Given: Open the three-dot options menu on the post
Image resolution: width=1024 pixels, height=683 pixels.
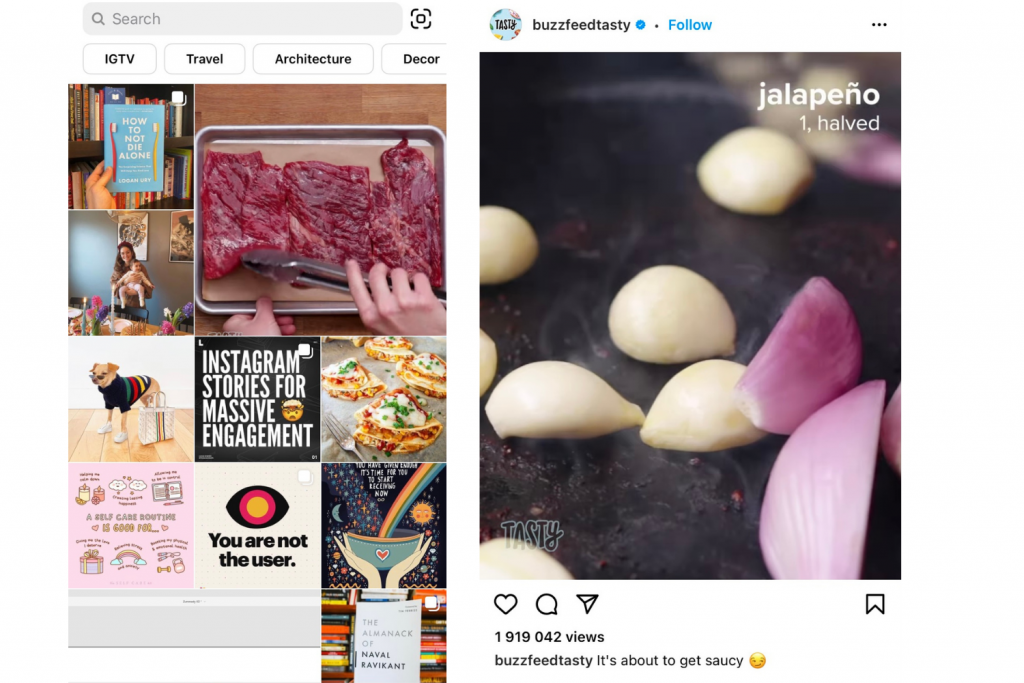Looking at the screenshot, I should click(x=878, y=25).
